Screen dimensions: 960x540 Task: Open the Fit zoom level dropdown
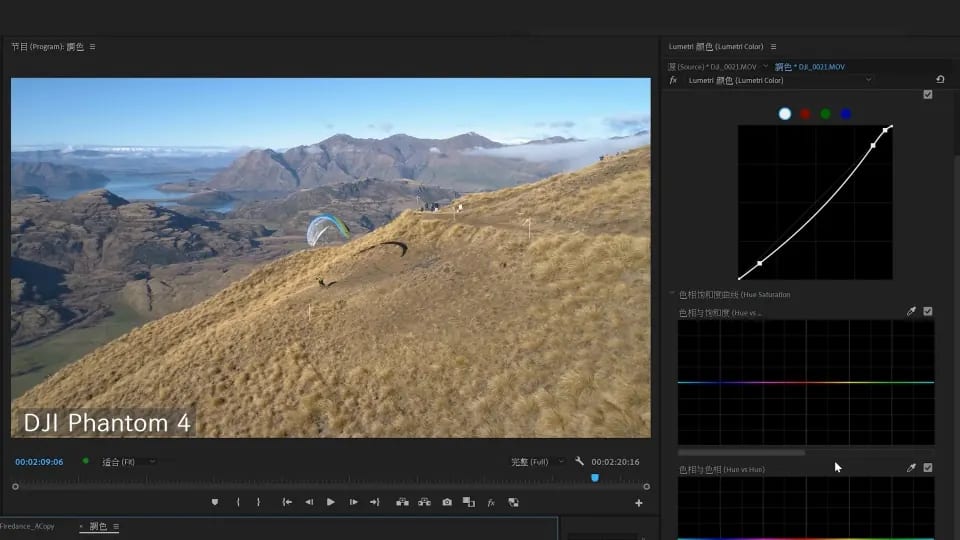[129, 462]
